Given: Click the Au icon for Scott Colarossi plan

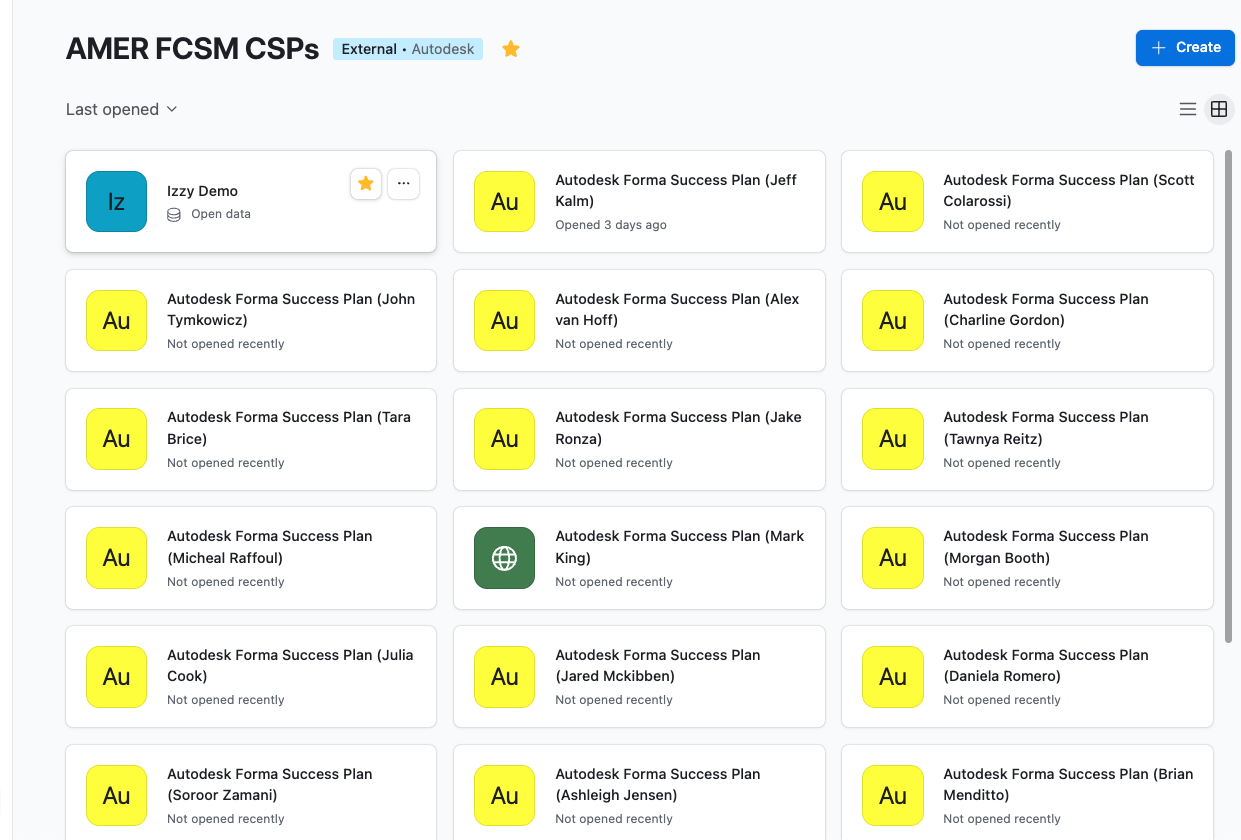Looking at the screenshot, I should (x=892, y=201).
